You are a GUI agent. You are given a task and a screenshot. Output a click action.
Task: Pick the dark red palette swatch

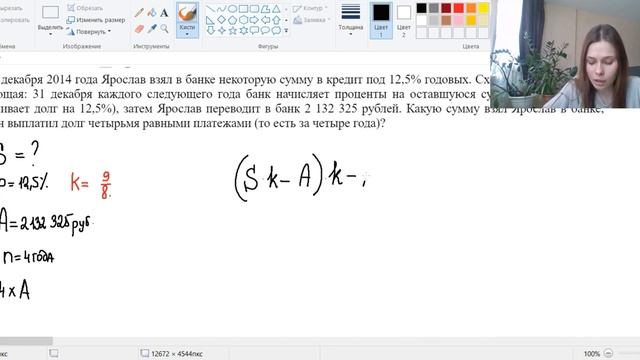[446, 8]
